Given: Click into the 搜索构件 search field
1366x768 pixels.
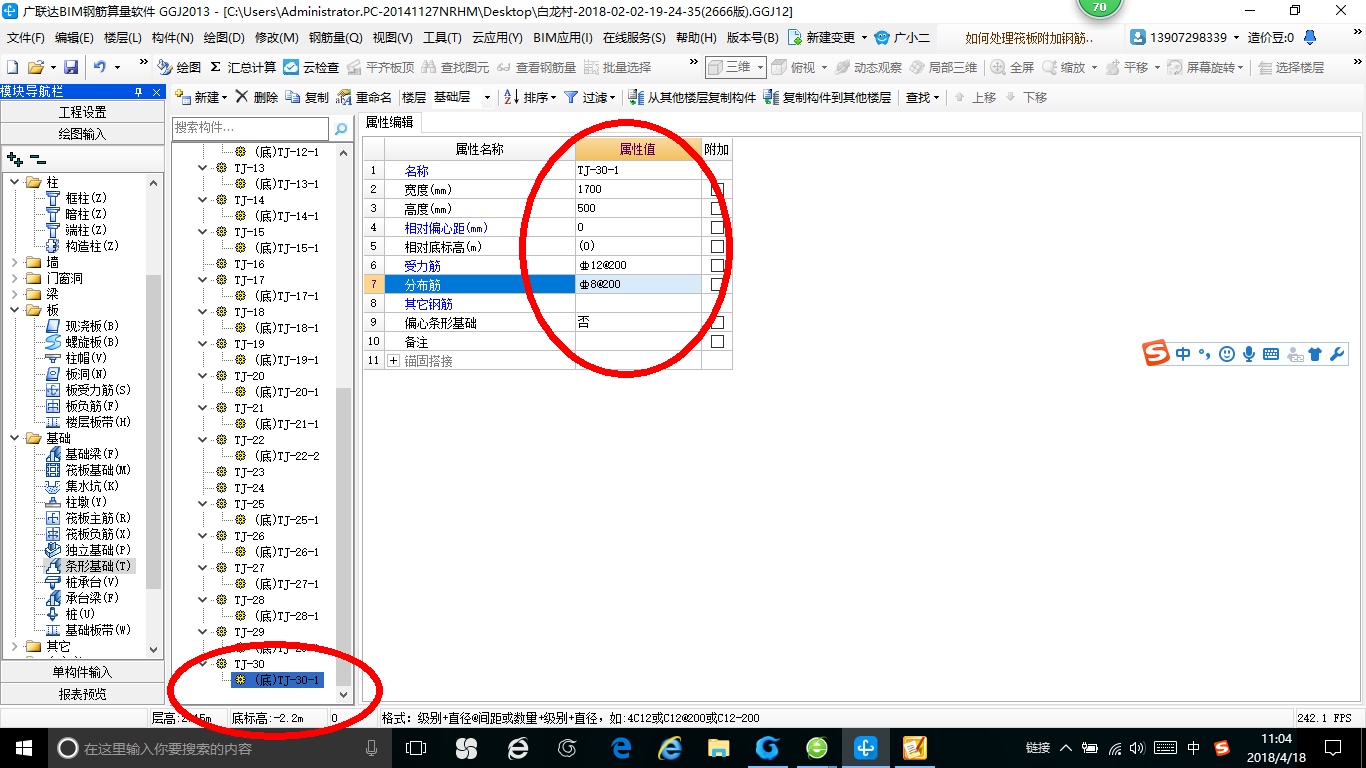Looking at the screenshot, I should click(x=250, y=128).
